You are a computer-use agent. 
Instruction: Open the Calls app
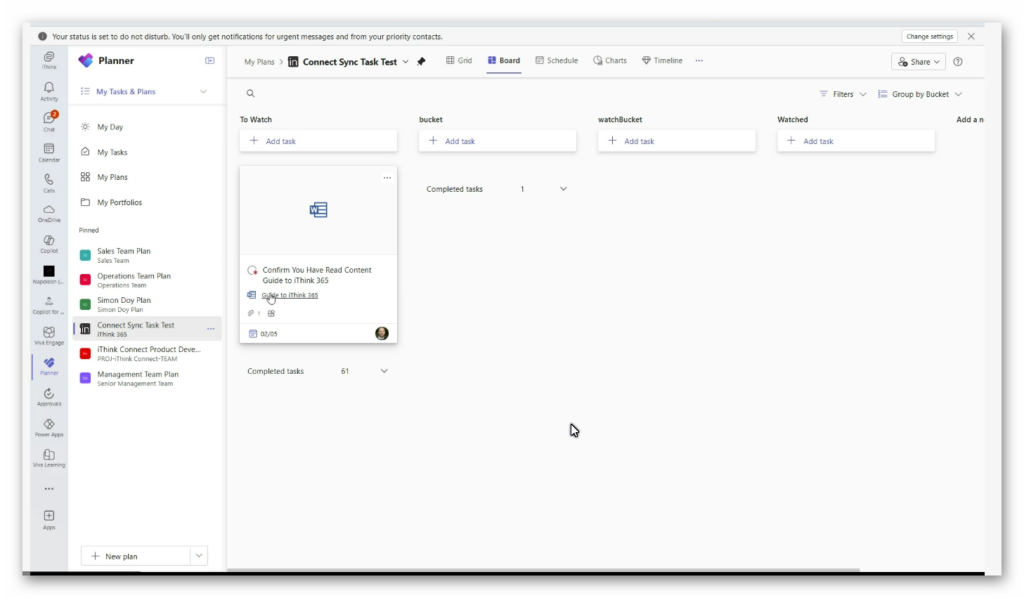tap(49, 183)
